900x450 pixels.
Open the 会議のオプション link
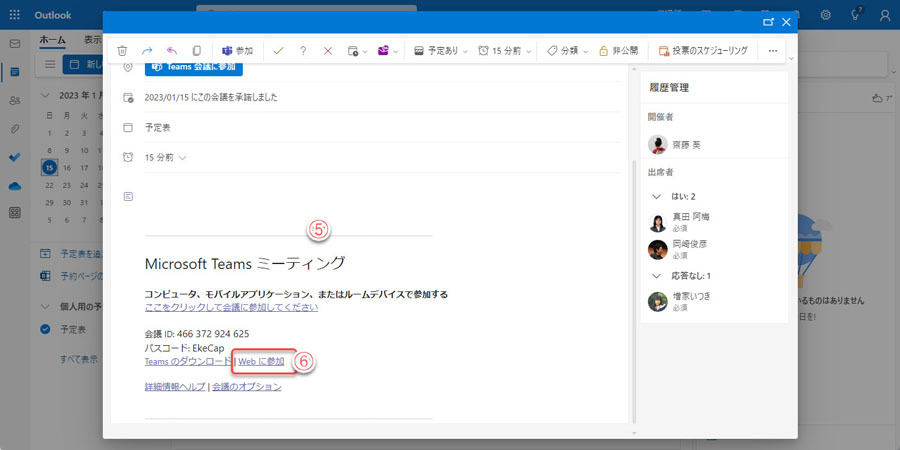pyautogui.click(x=247, y=387)
